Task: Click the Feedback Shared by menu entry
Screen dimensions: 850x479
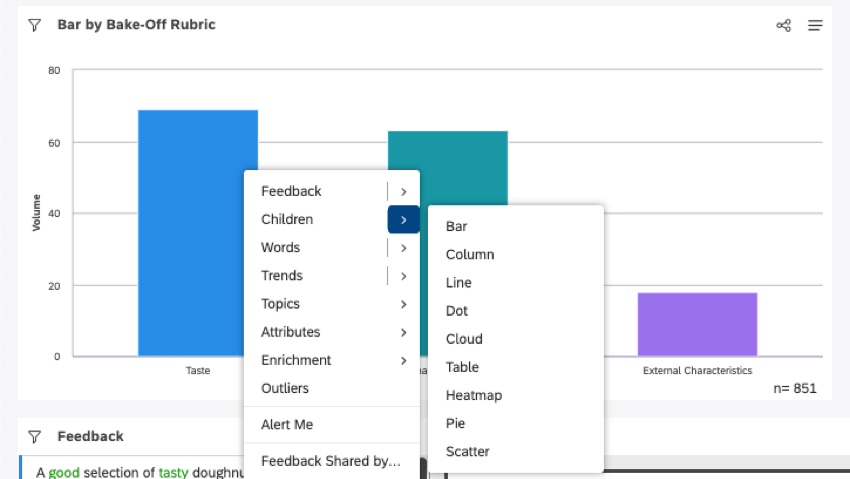Action: (x=330, y=461)
